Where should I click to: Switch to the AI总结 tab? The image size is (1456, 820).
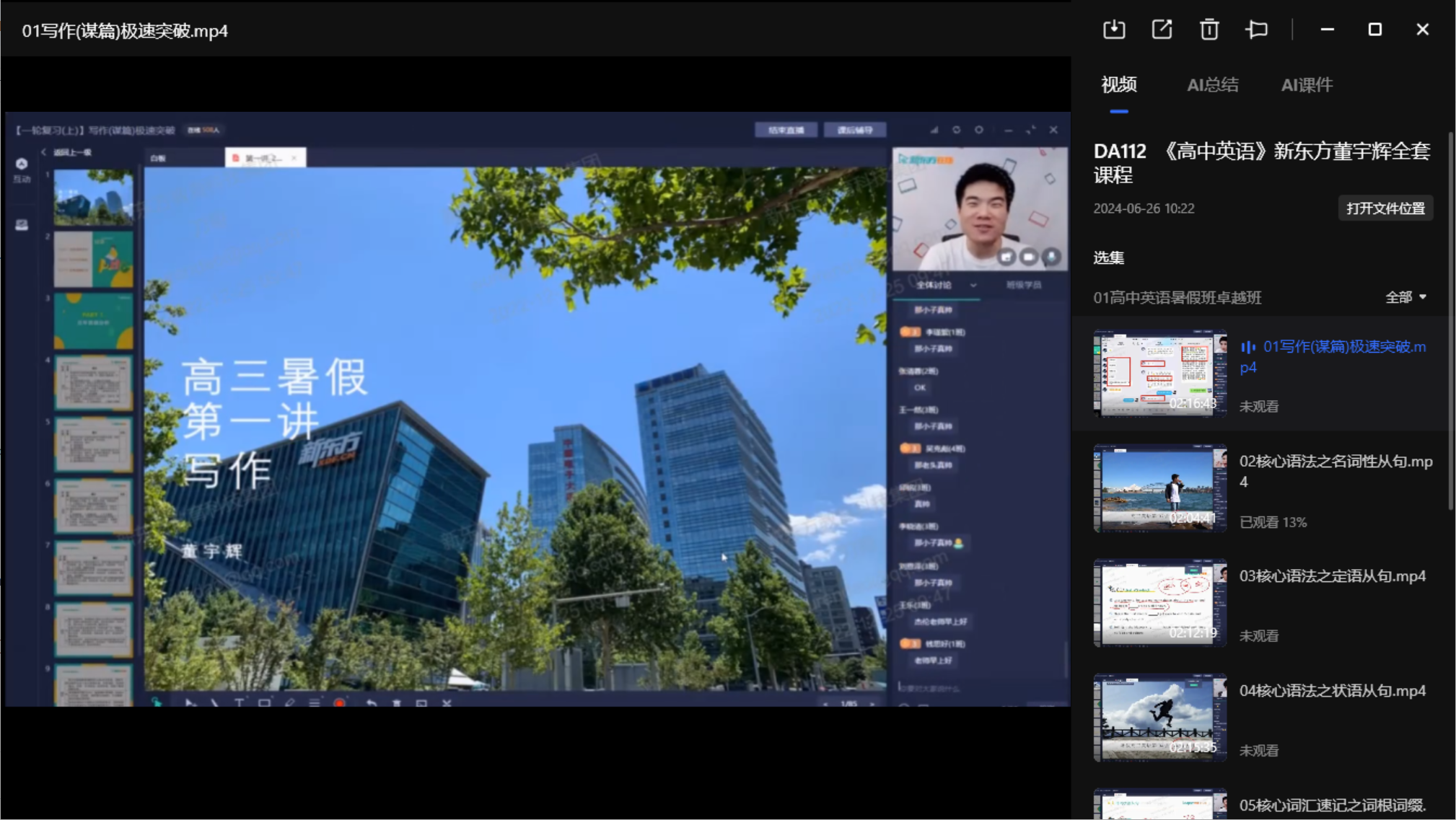coord(1213,85)
